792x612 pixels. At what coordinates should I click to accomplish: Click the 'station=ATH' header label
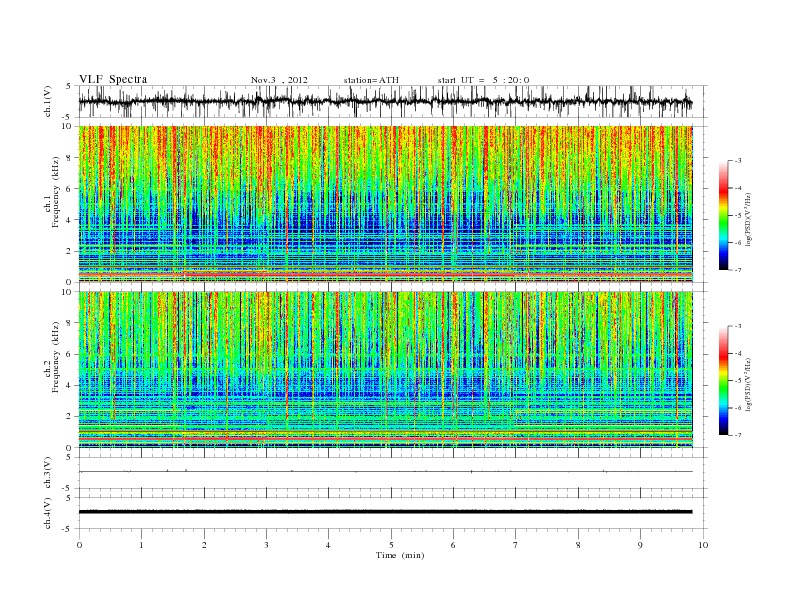click(371, 80)
